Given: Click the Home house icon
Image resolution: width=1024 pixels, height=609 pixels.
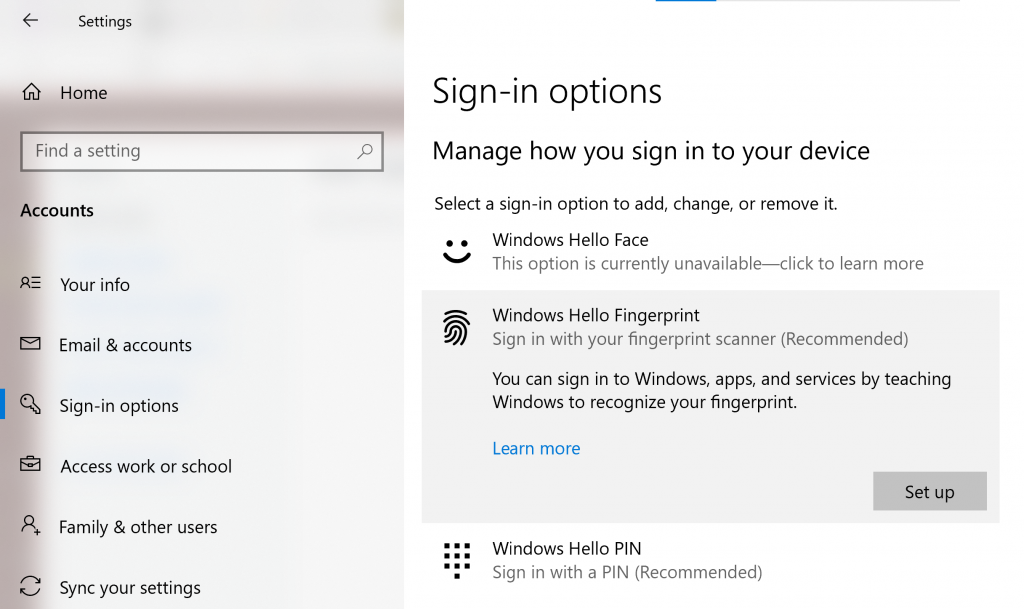Looking at the screenshot, I should (x=31, y=92).
